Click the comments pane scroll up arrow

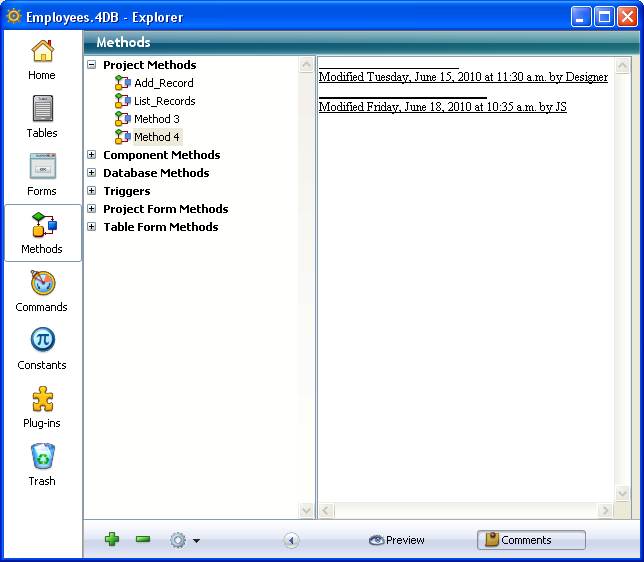622,65
